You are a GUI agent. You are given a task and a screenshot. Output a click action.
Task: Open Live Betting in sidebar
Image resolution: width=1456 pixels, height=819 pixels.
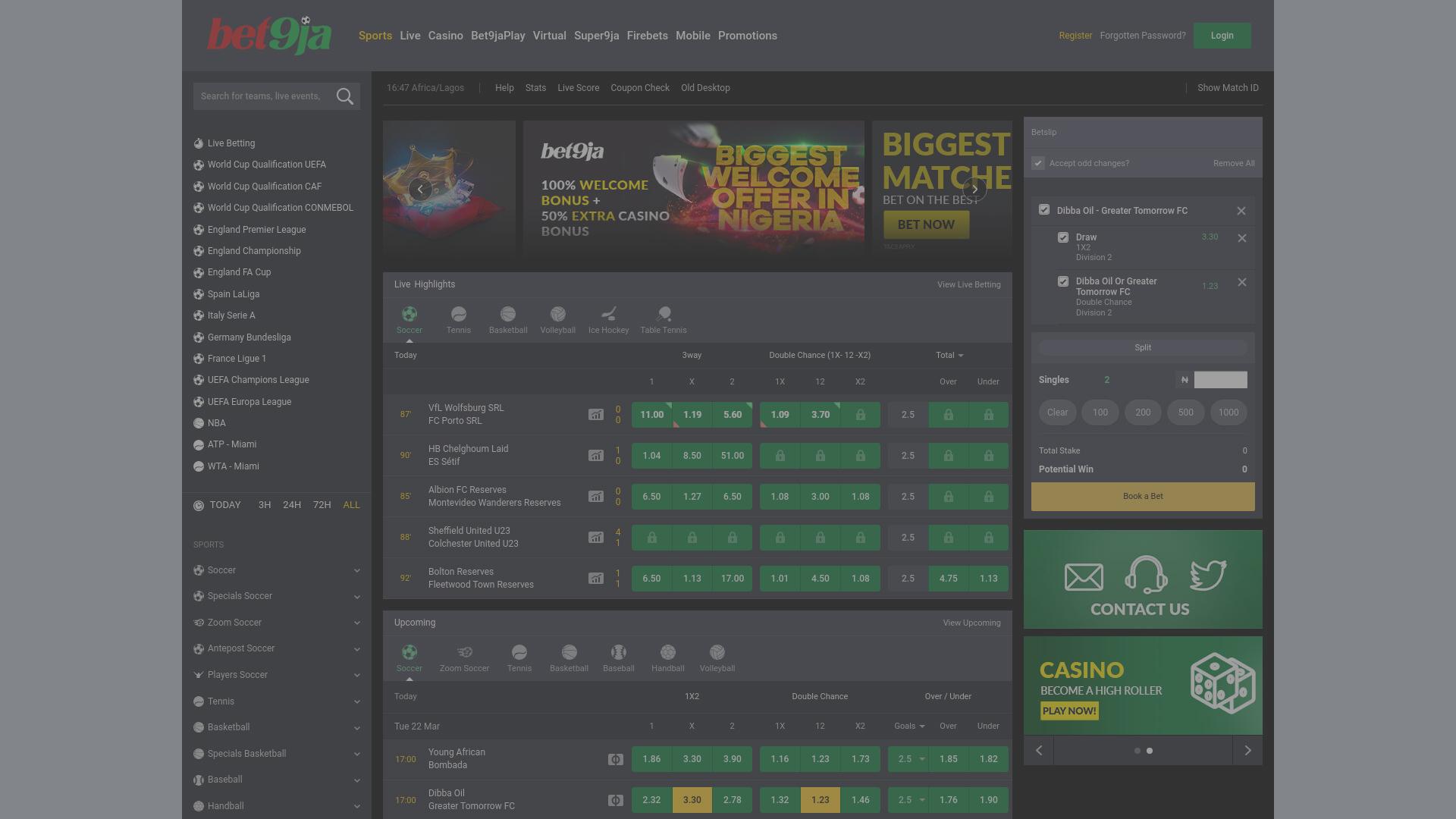[x=231, y=143]
